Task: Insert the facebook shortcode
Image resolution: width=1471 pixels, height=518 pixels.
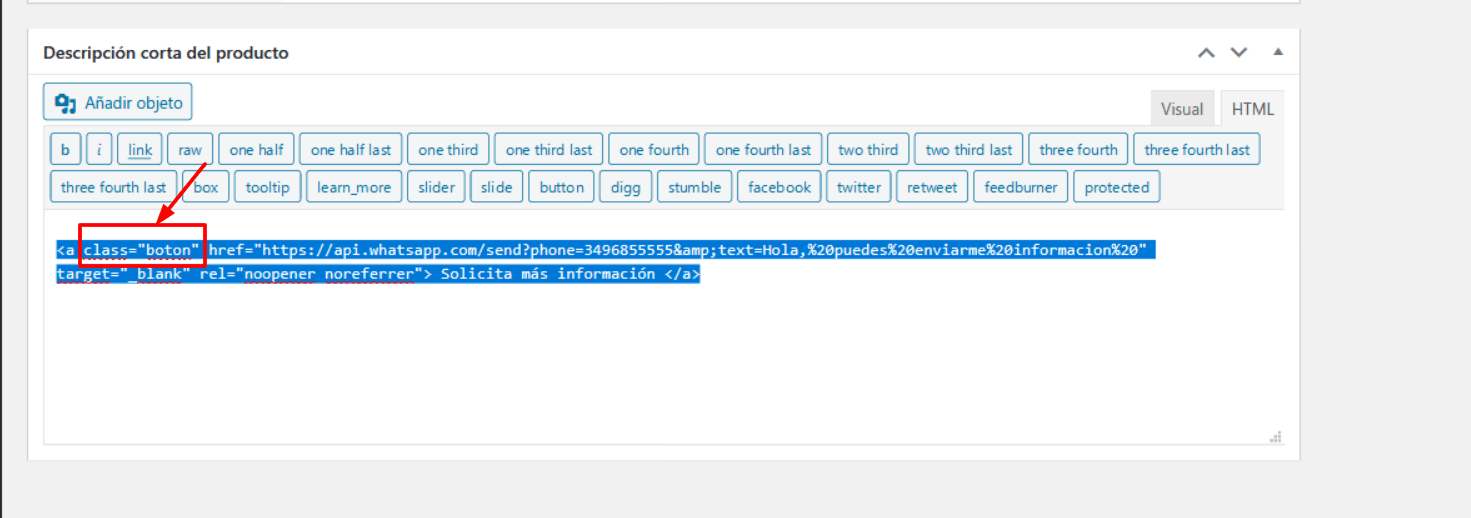Action: click(x=780, y=187)
